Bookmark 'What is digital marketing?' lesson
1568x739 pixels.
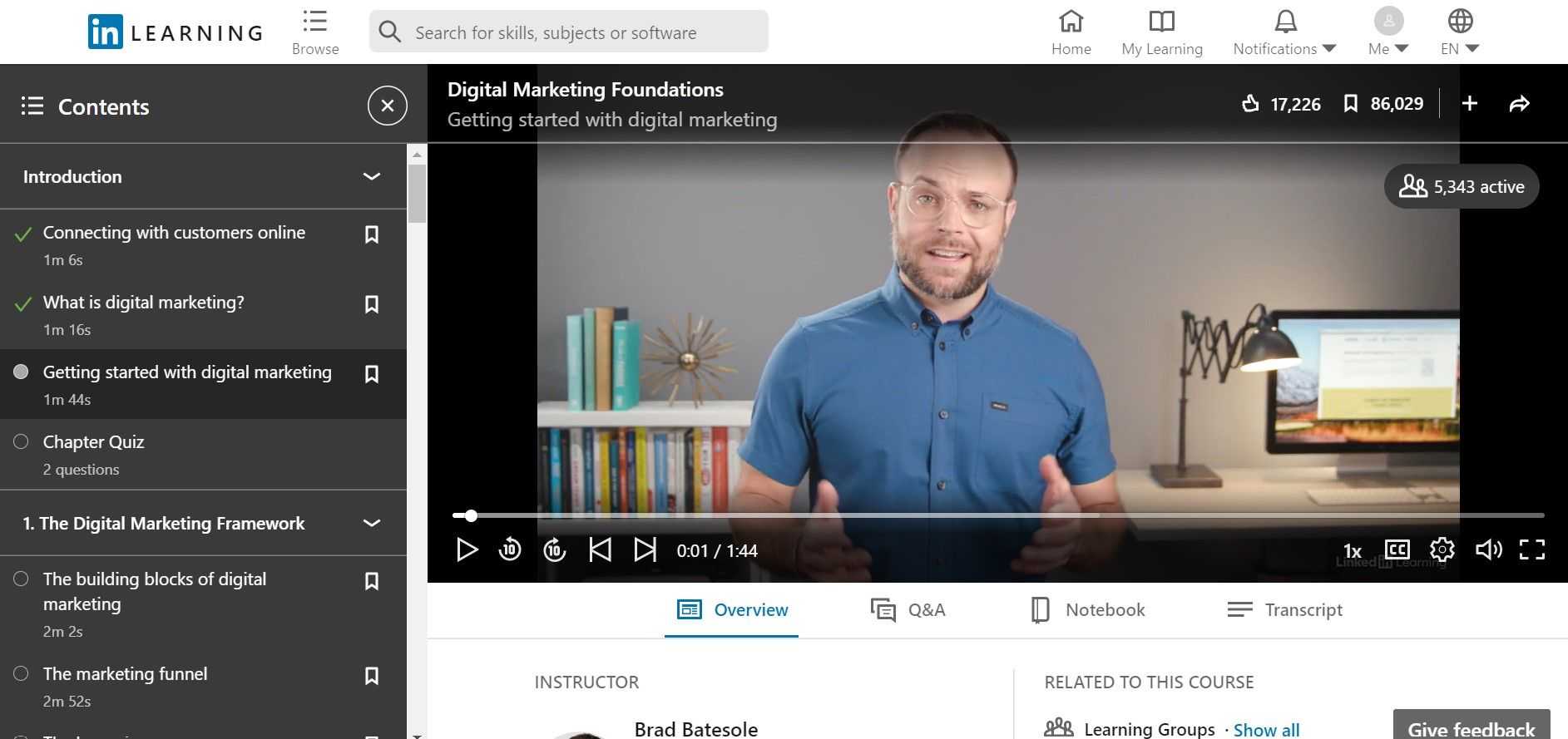372,304
